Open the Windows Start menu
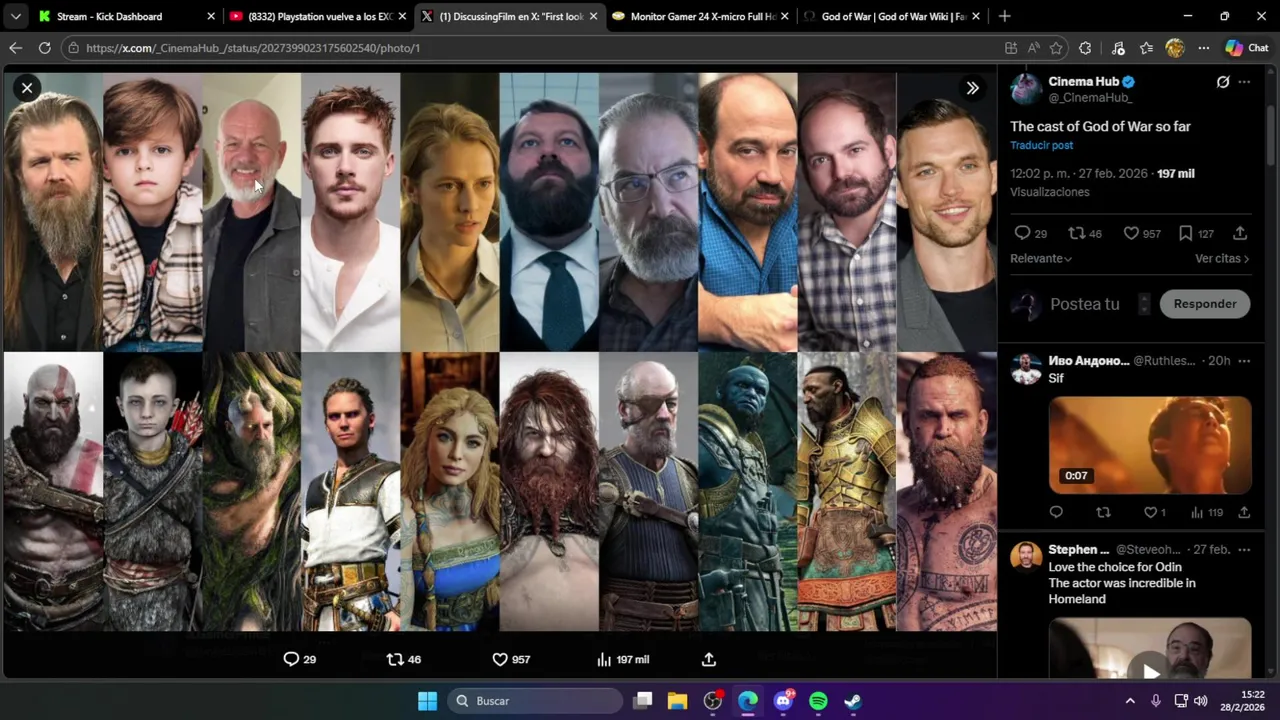The width and height of the screenshot is (1280, 720). click(x=427, y=701)
